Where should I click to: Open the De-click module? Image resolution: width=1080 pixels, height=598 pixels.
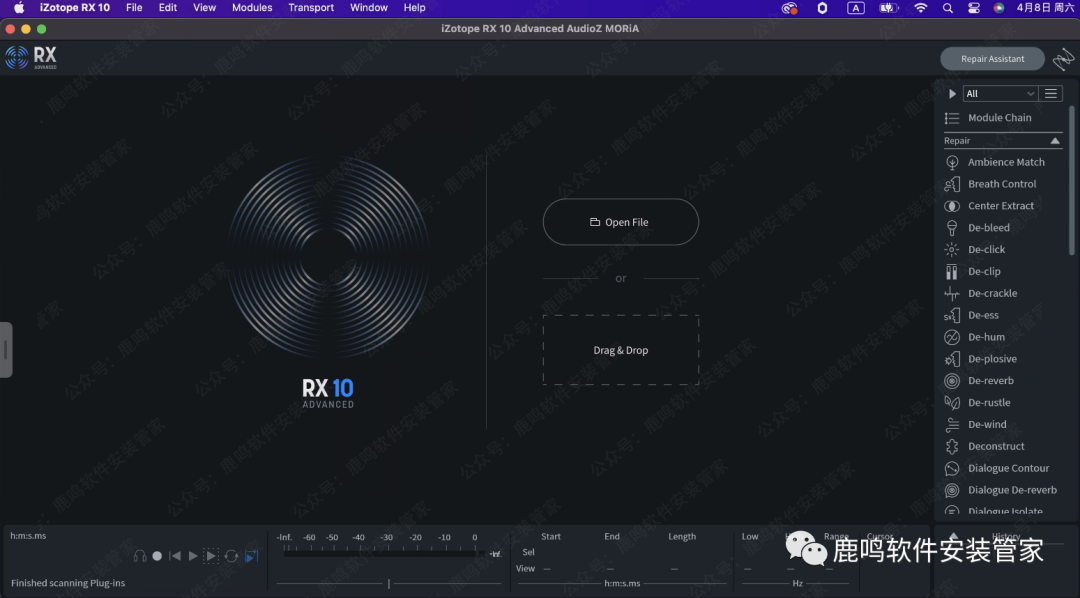point(986,250)
